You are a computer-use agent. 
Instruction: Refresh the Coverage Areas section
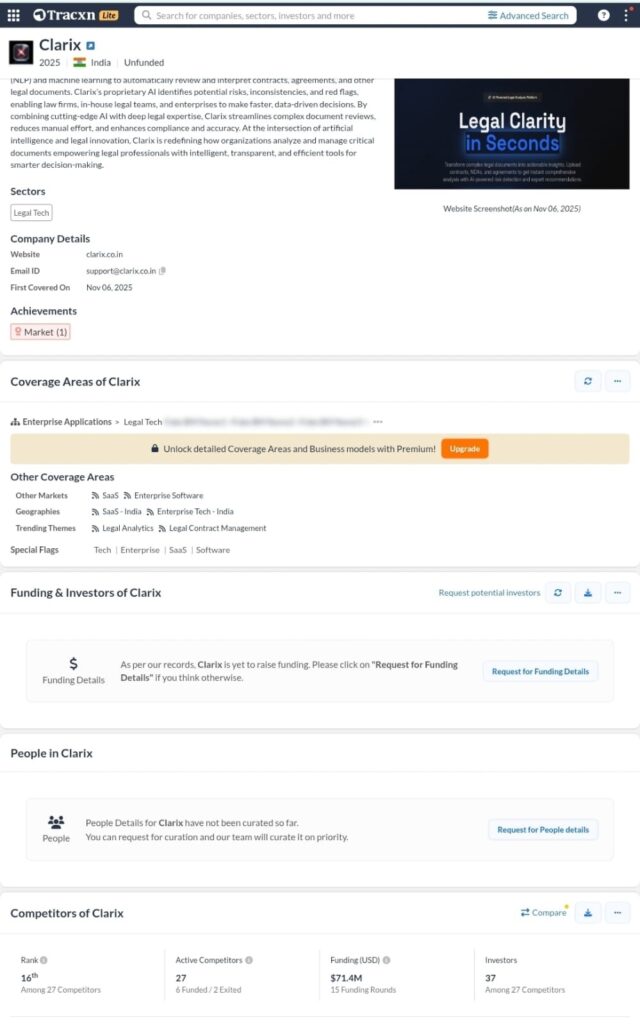pyautogui.click(x=587, y=381)
